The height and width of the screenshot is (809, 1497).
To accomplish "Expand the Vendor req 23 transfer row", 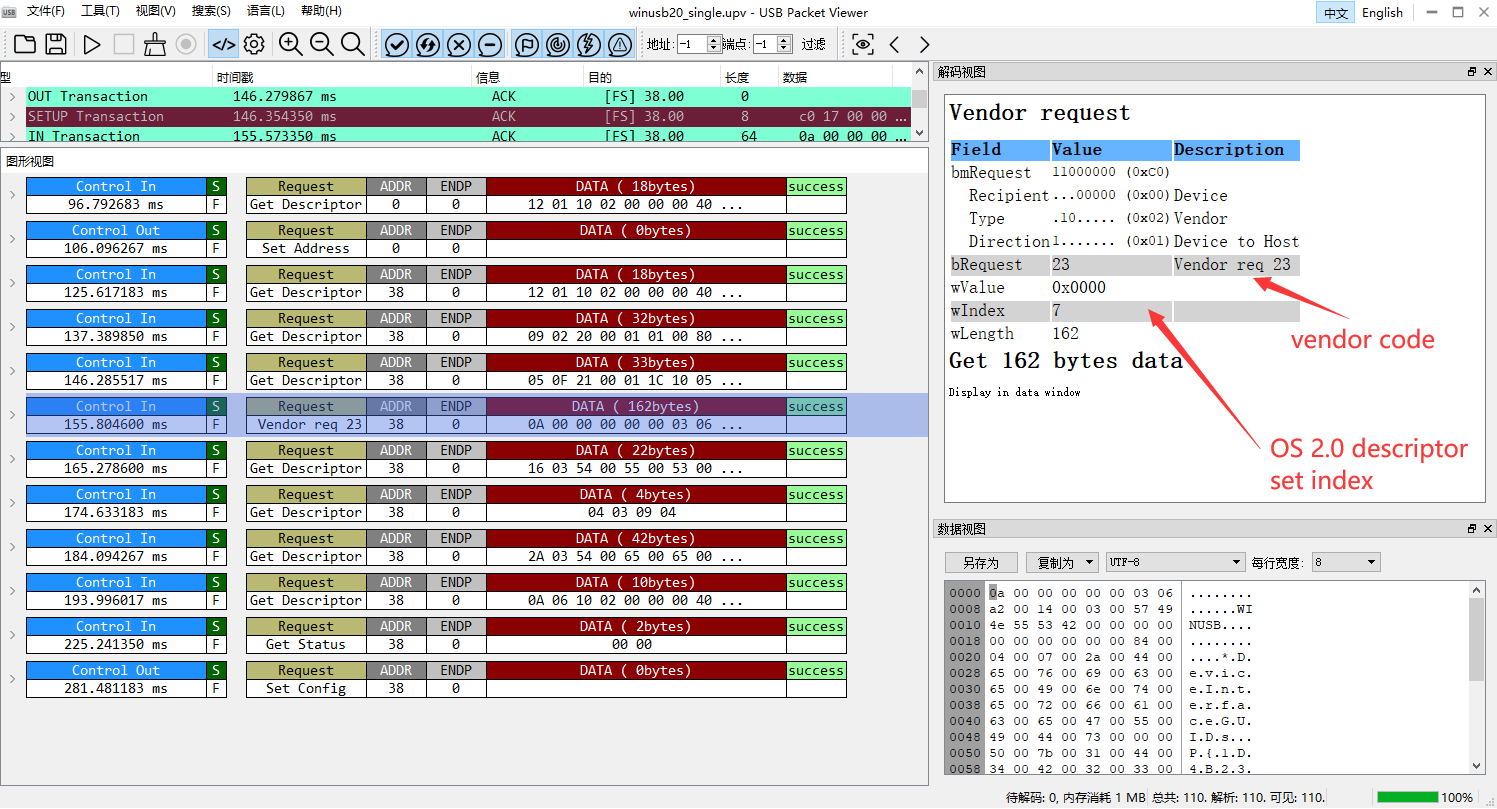I will (x=12, y=415).
